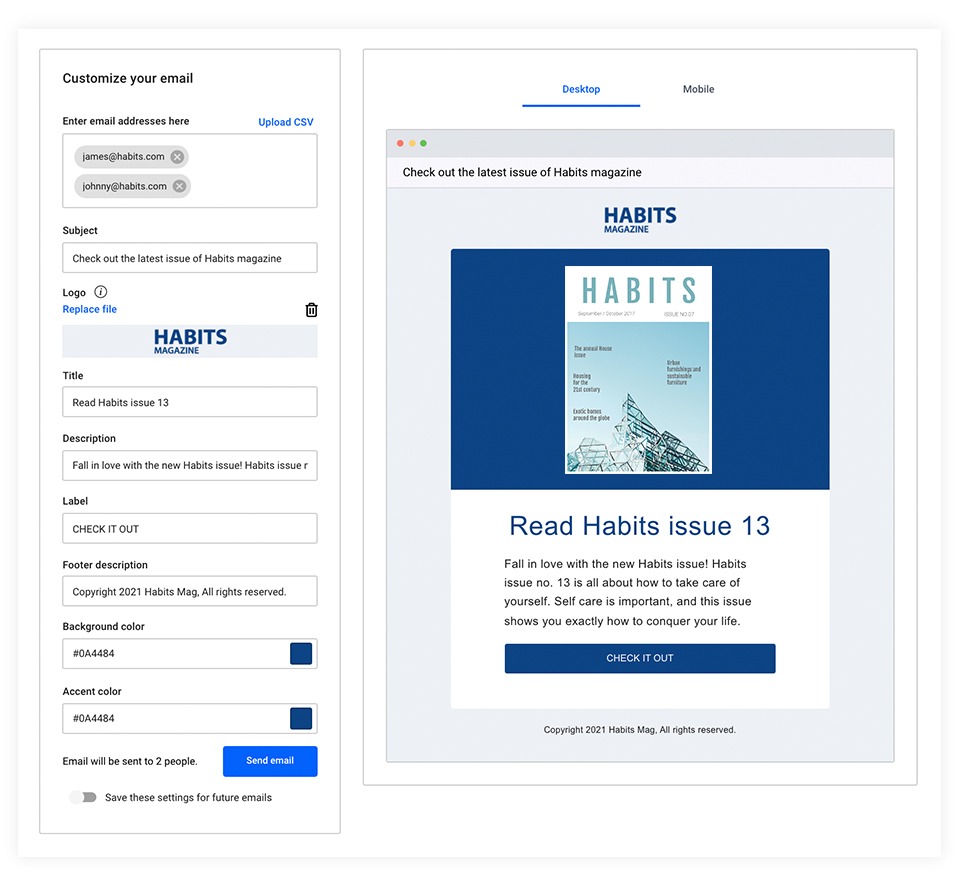Viewport: 960px width, 886px height.
Task: Focus the Subject input field
Action: [190, 258]
